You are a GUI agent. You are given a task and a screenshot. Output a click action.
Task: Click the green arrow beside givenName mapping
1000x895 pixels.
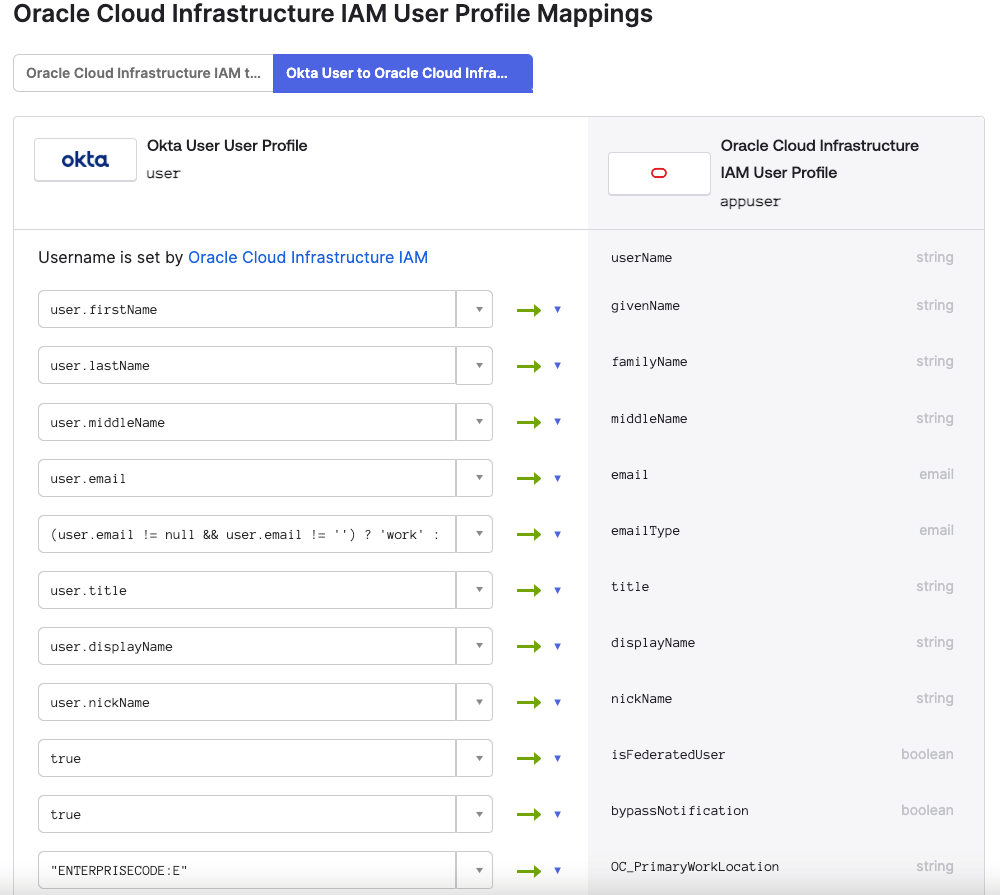[x=528, y=309]
